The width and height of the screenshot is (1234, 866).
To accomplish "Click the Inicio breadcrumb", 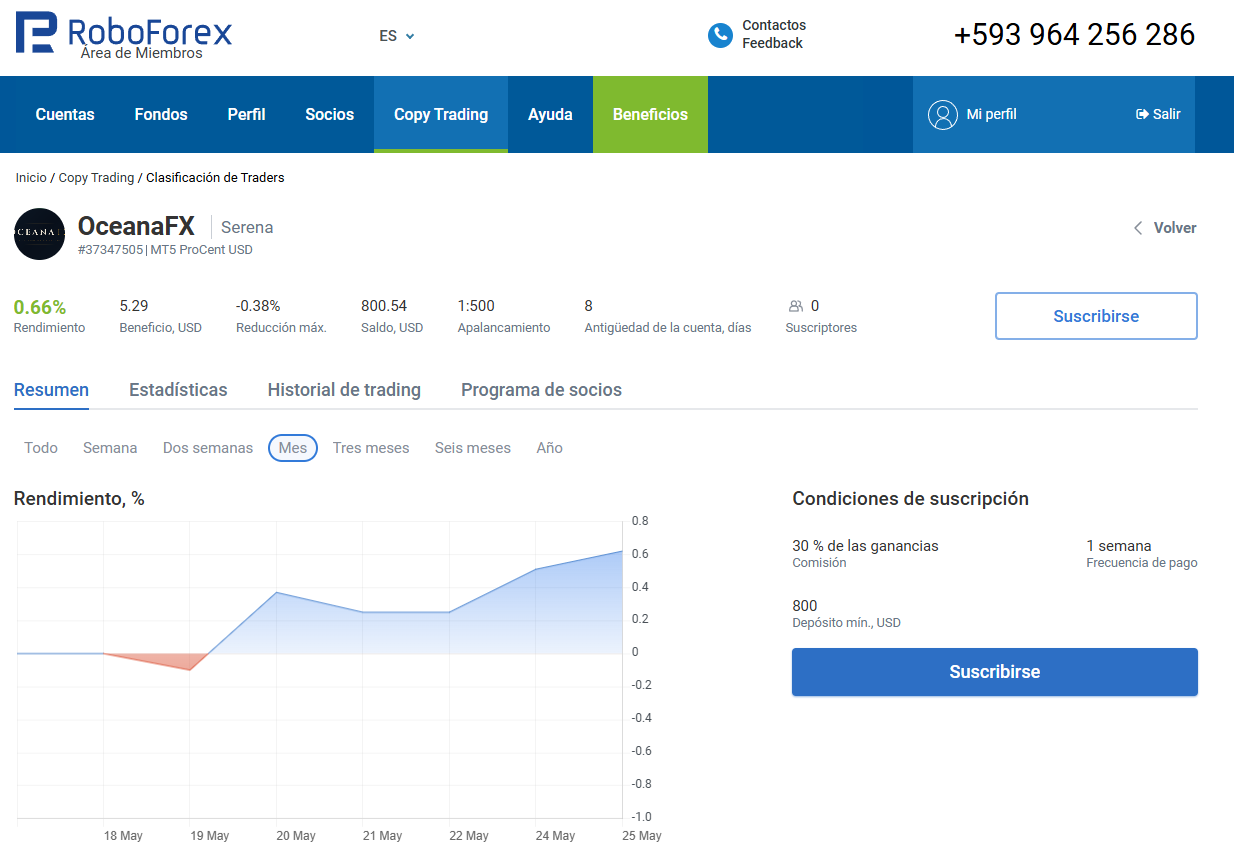I will [x=31, y=178].
